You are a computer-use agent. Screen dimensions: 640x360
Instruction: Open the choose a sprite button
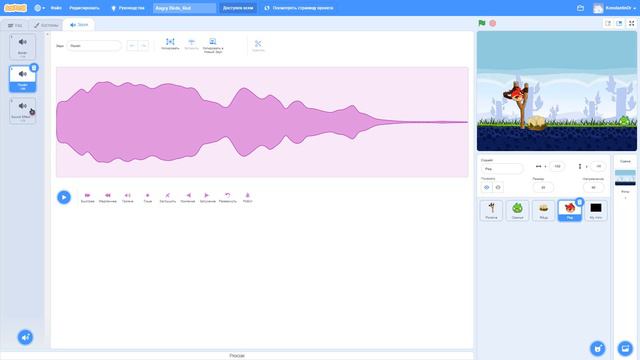pos(598,349)
